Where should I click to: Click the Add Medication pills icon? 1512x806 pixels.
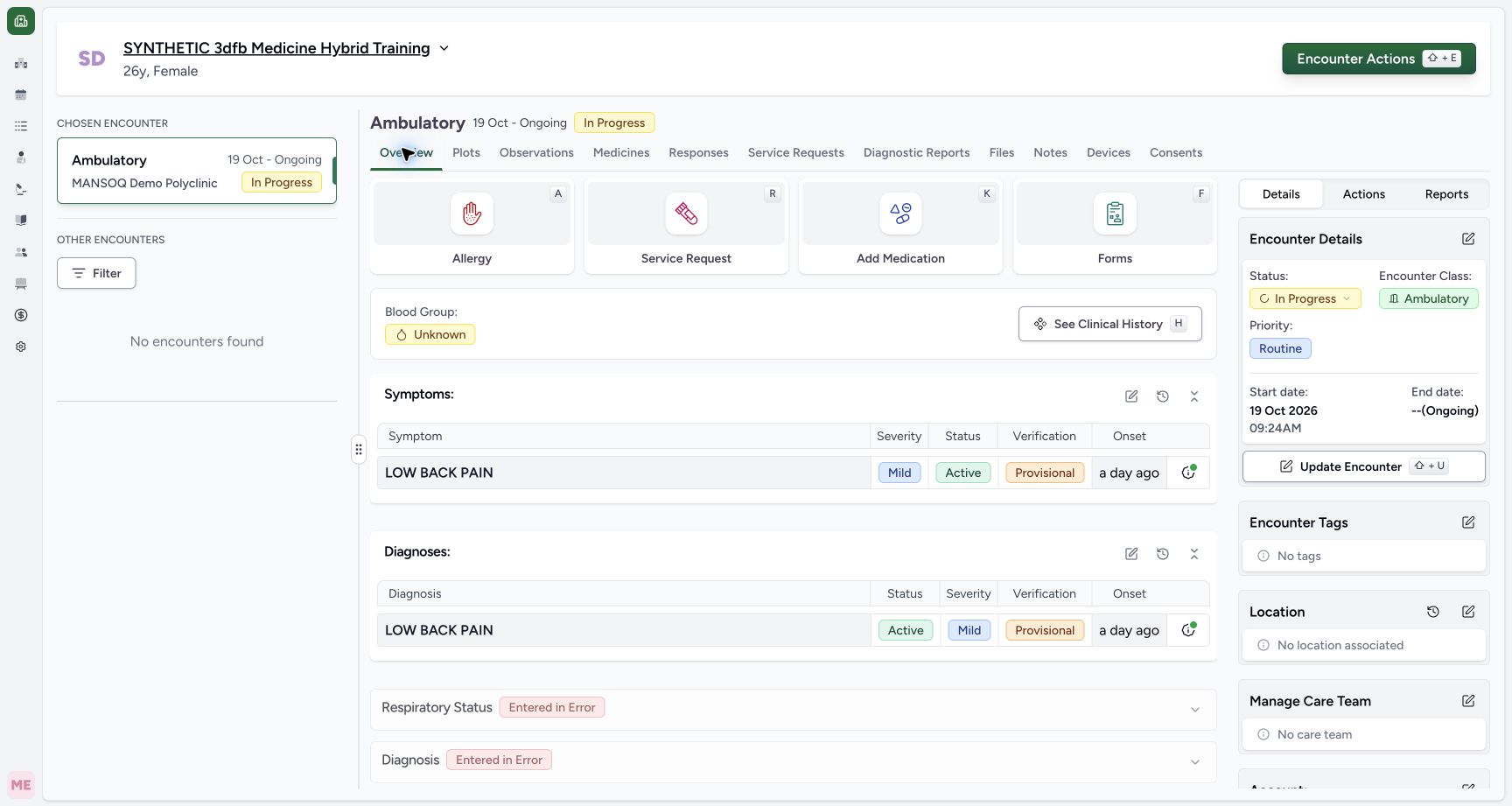tap(900, 214)
